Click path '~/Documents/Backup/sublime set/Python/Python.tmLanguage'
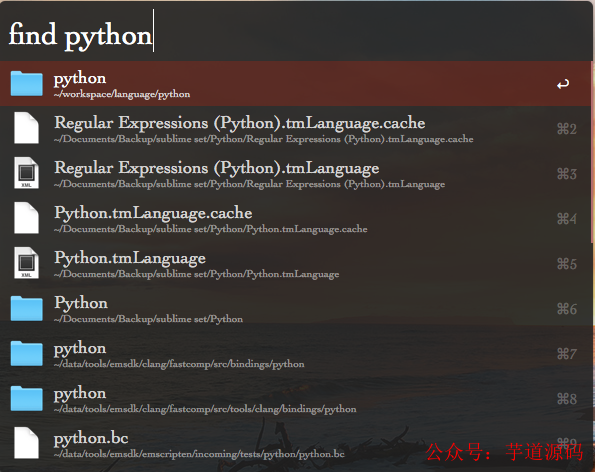This screenshot has width=595, height=472. coord(197,274)
